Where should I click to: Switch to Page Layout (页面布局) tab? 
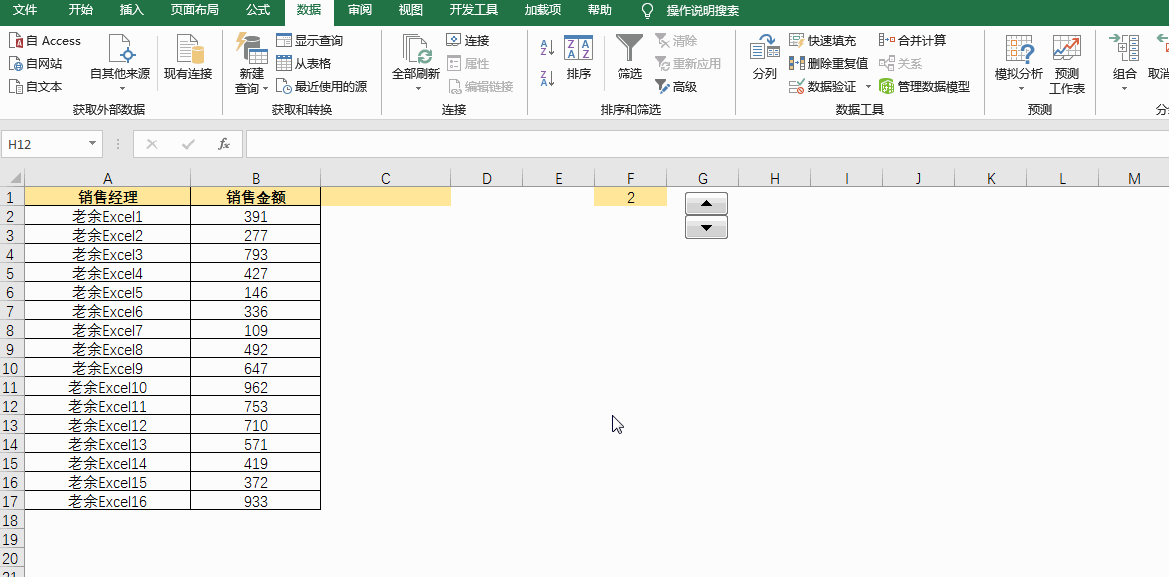point(195,10)
